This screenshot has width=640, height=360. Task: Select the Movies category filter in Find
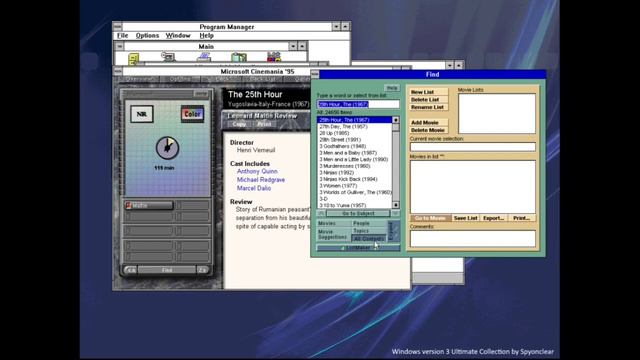pyautogui.click(x=334, y=223)
